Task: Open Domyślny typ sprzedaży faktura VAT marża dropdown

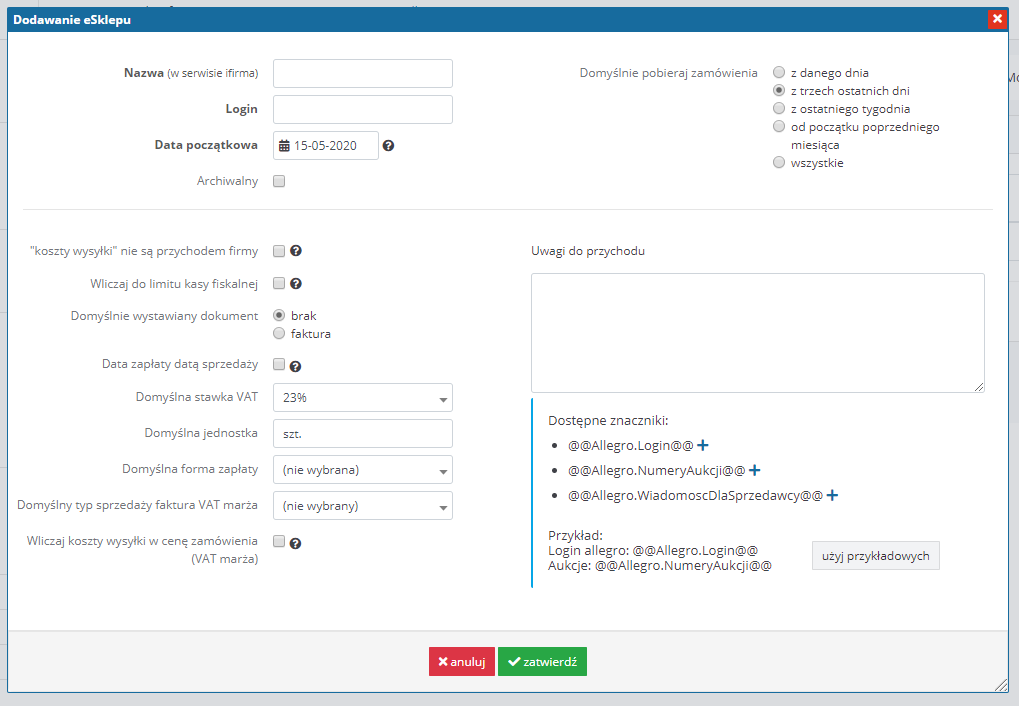Action: (x=363, y=506)
